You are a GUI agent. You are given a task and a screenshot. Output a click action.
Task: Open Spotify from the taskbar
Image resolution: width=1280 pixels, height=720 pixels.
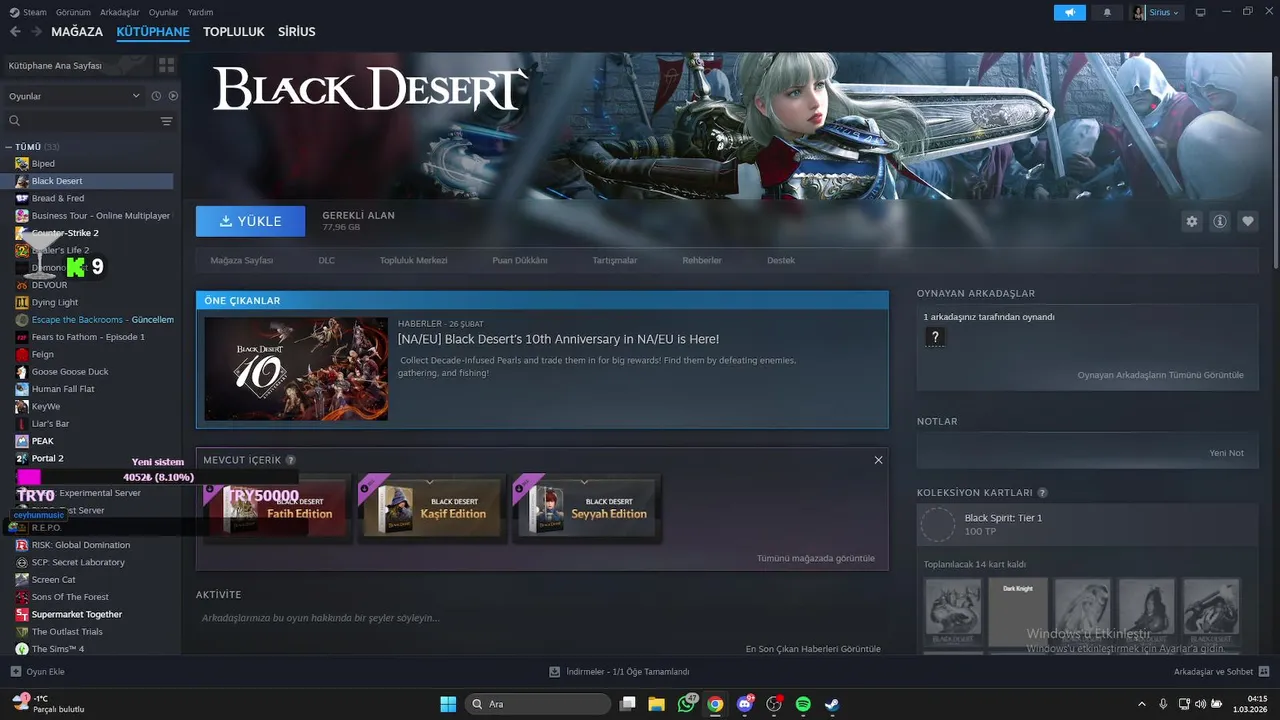(x=803, y=704)
